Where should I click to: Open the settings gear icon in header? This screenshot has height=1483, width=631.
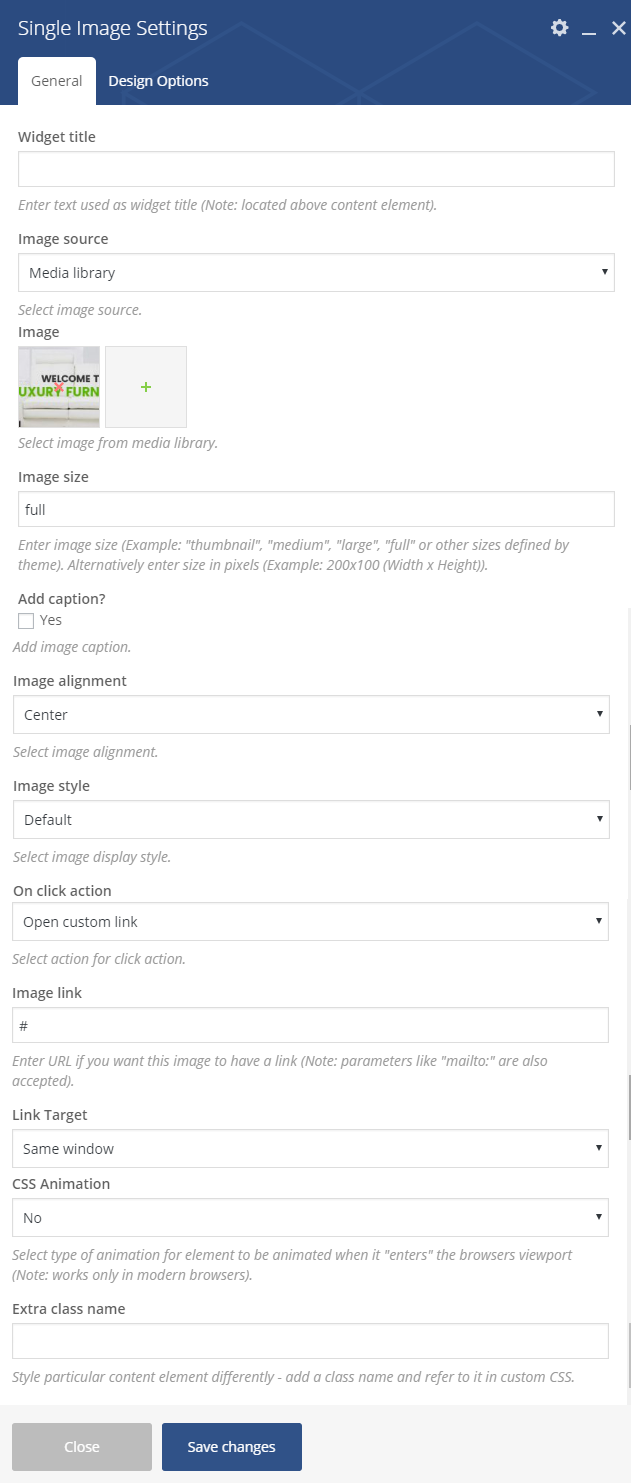coord(560,28)
